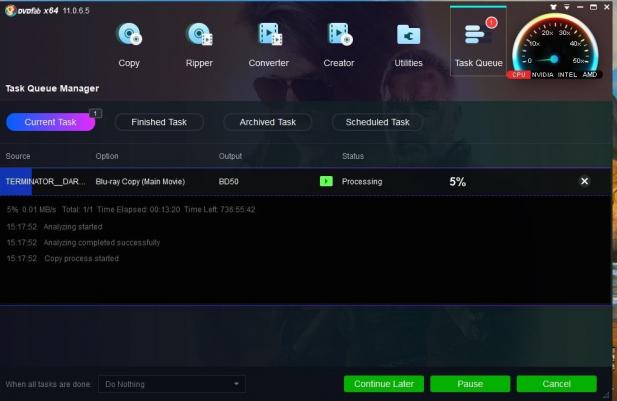Select the AMD acceleration indicator
Screen dimensions: 617x401
(x=589, y=74)
